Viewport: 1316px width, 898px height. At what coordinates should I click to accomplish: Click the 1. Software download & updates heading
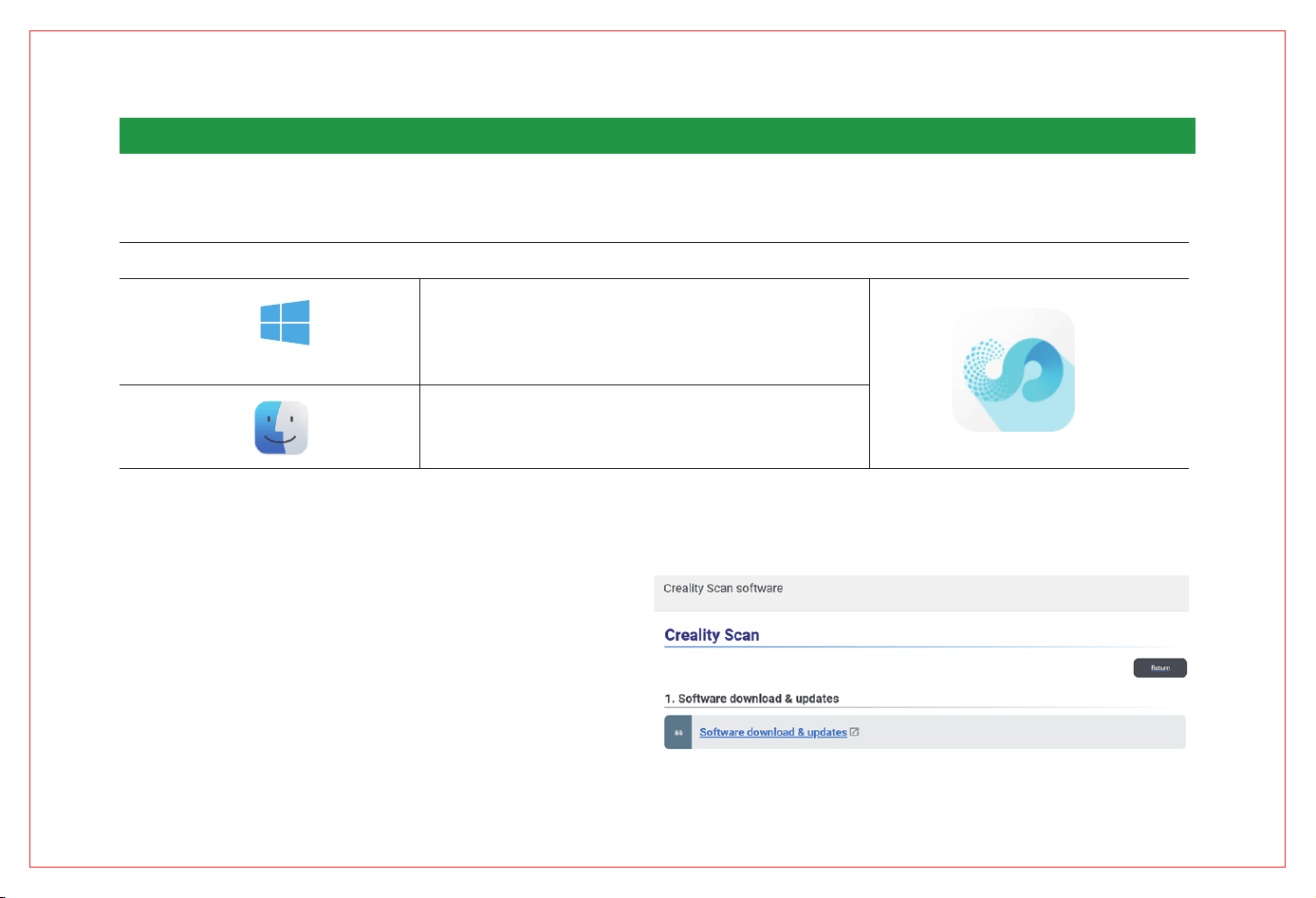click(751, 699)
